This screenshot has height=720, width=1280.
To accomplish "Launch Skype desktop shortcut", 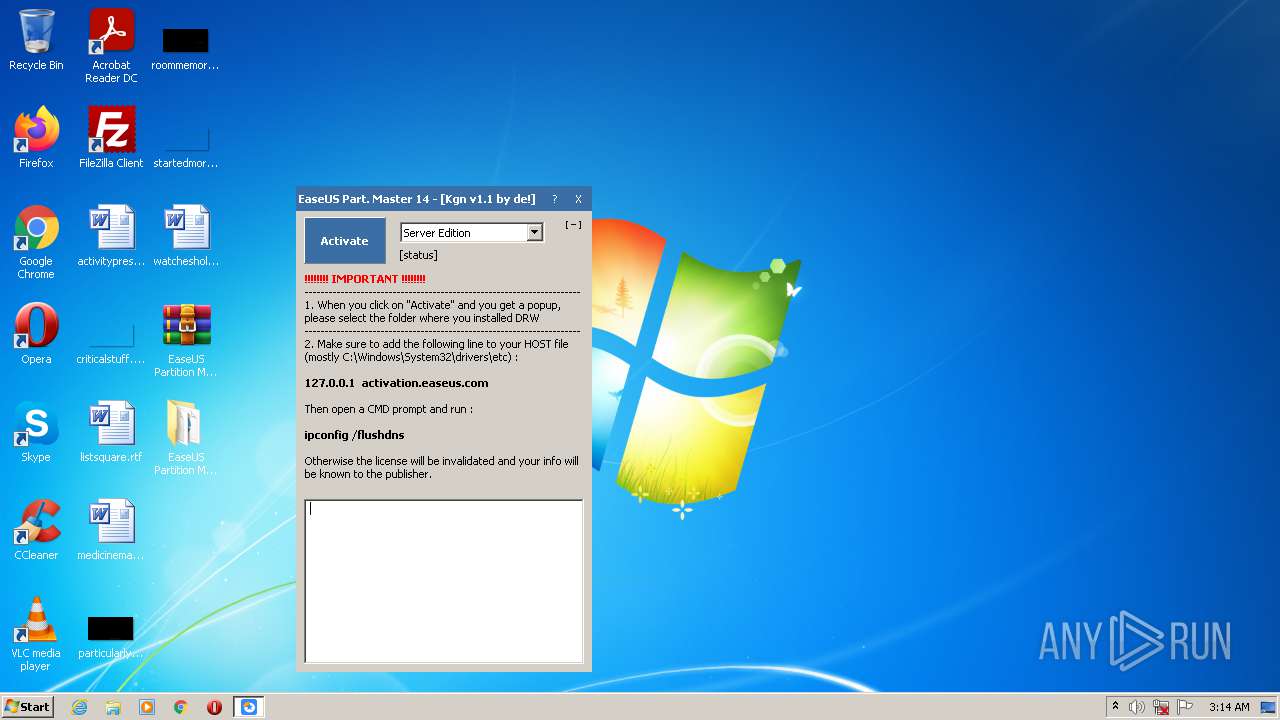I will click(x=36, y=432).
